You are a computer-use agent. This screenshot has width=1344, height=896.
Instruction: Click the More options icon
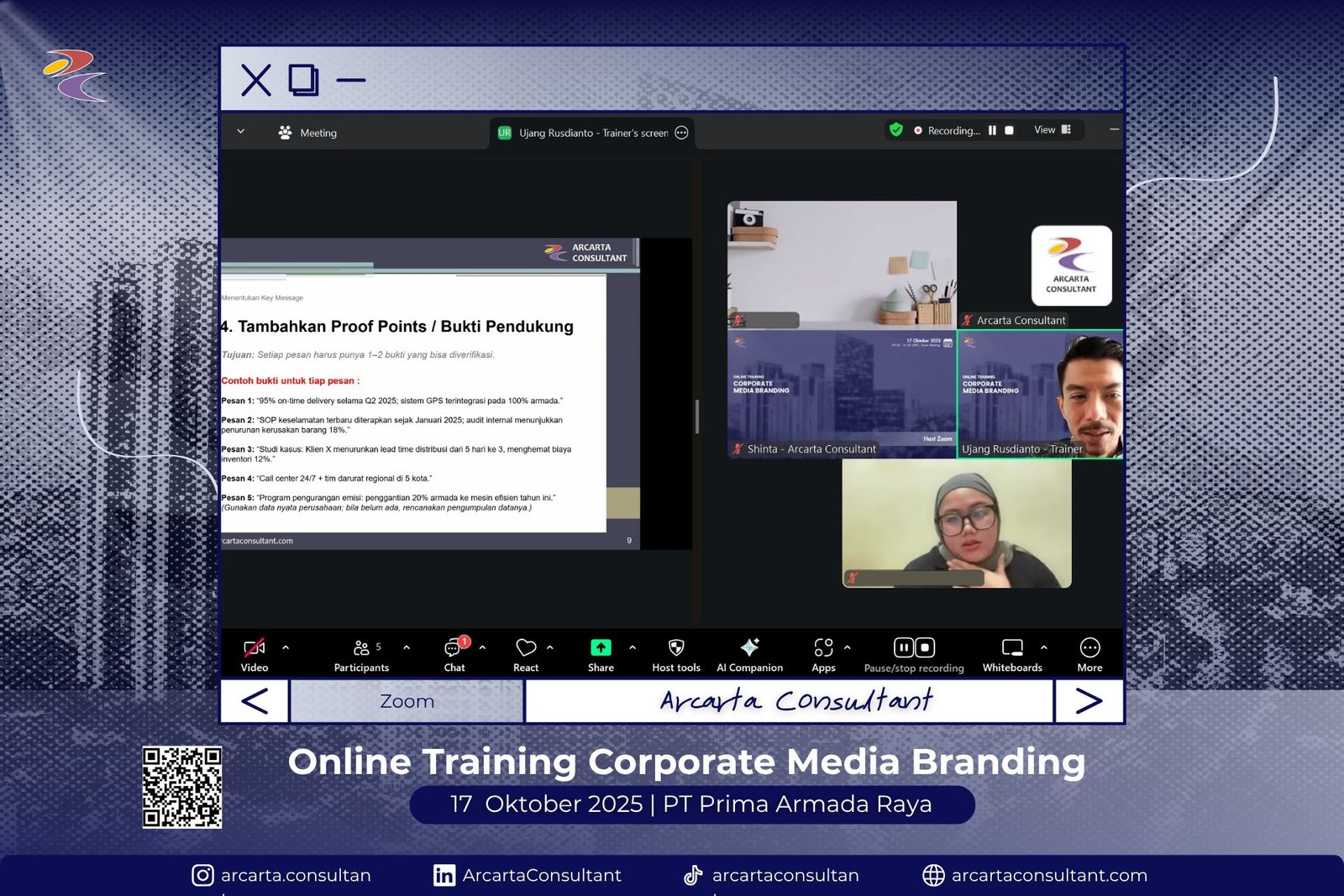pos(1089,655)
